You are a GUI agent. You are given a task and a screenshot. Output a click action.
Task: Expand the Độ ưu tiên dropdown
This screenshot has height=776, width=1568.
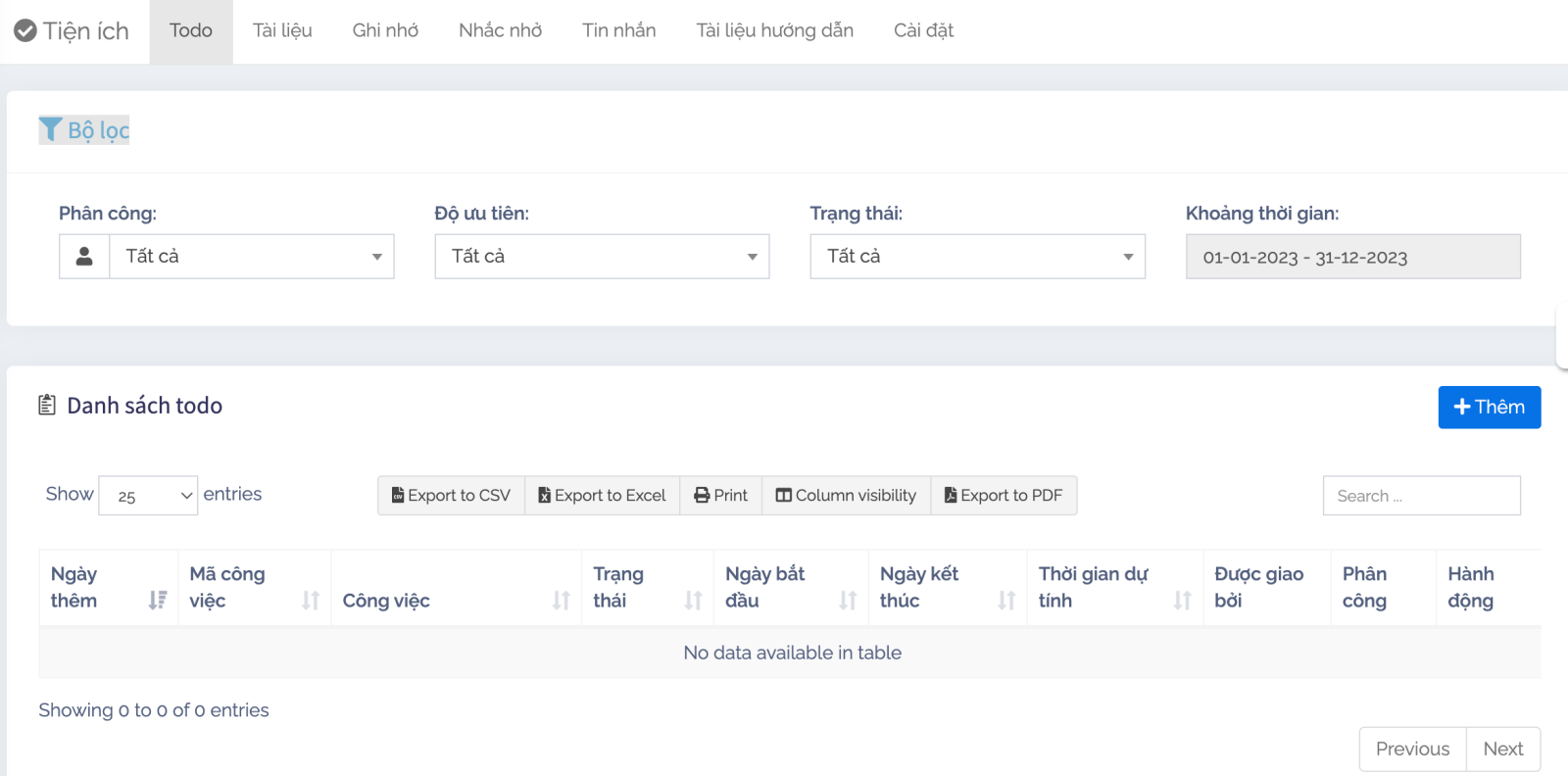click(x=602, y=257)
